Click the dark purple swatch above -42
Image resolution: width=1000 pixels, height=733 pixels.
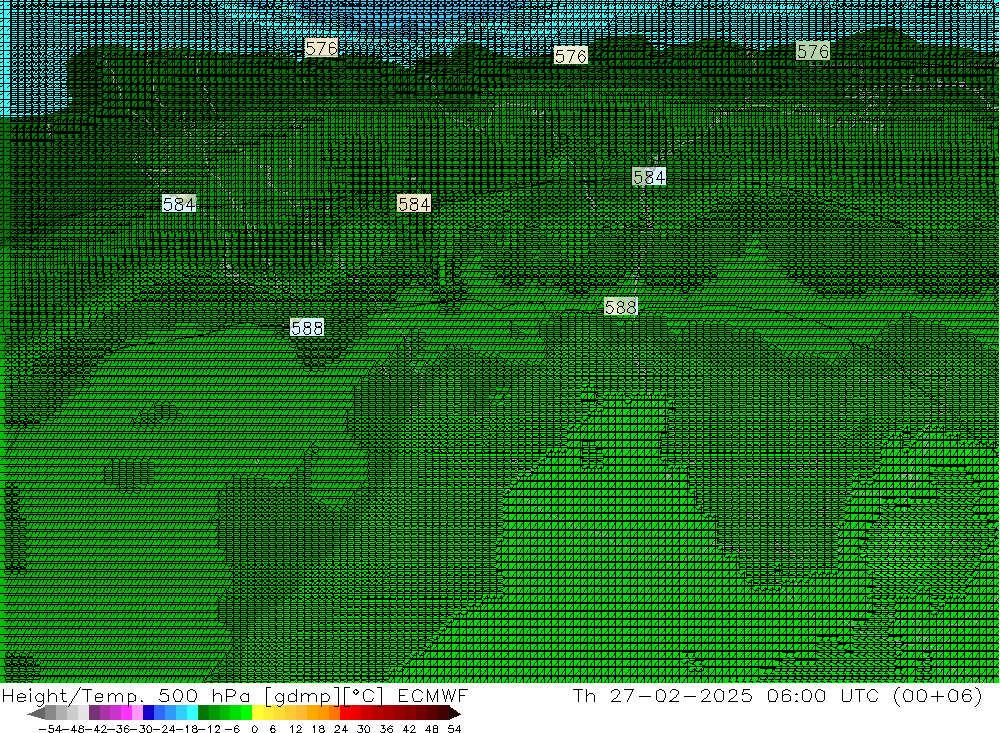point(94,713)
